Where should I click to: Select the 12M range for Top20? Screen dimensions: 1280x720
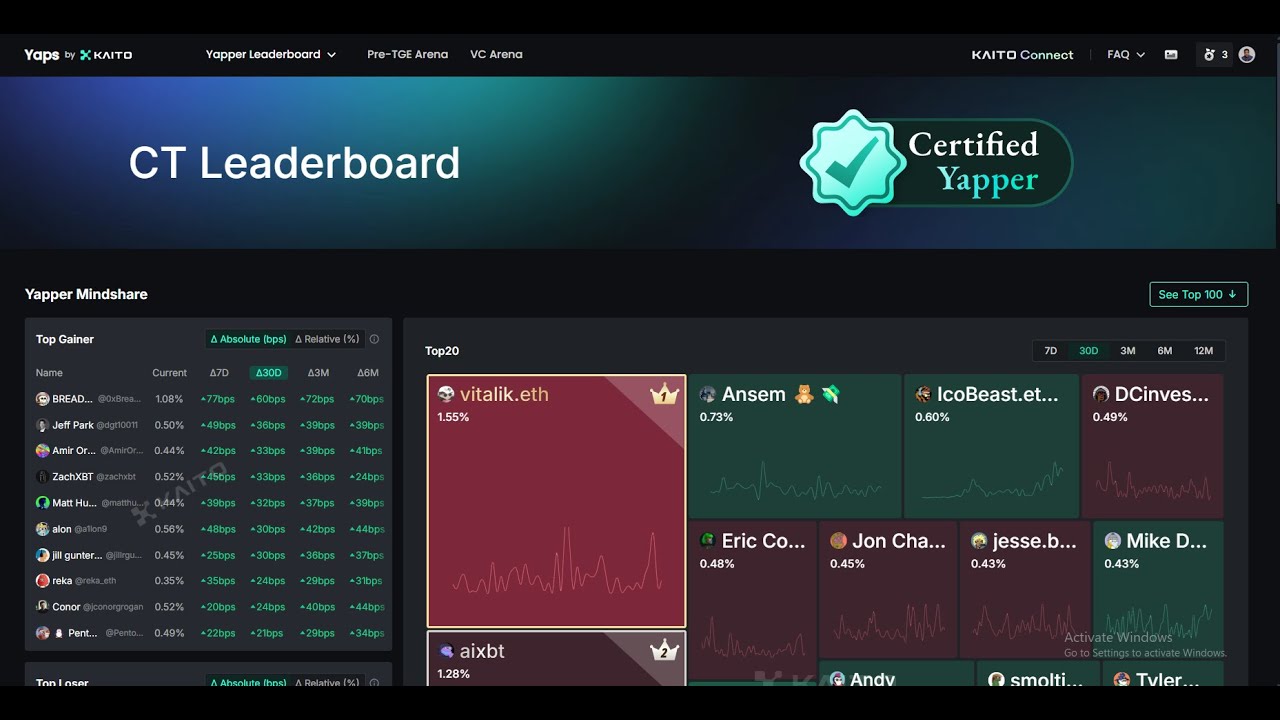tap(1203, 351)
